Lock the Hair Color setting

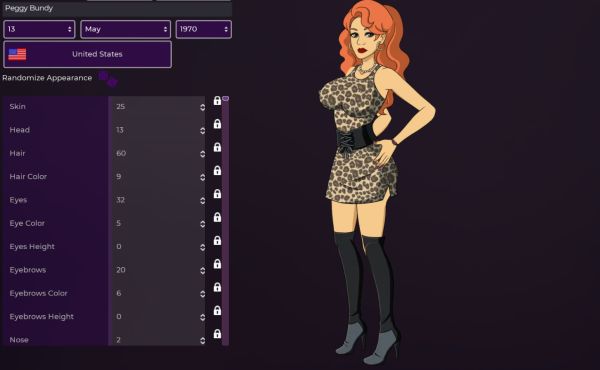click(x=217, y=171)
